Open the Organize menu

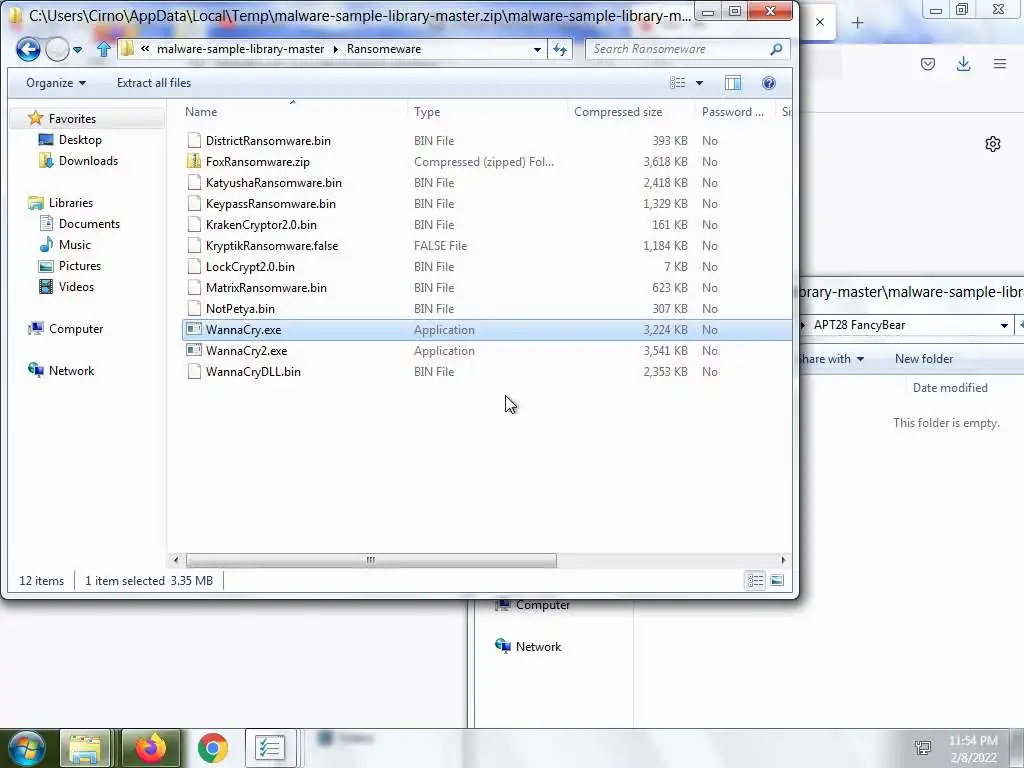[x=56, y=83]
